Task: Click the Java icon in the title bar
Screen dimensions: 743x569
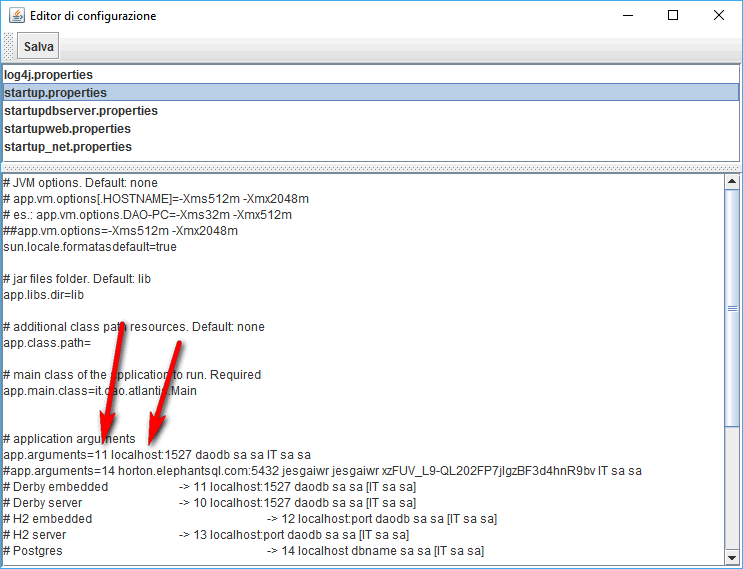Action: coord(17,15)
